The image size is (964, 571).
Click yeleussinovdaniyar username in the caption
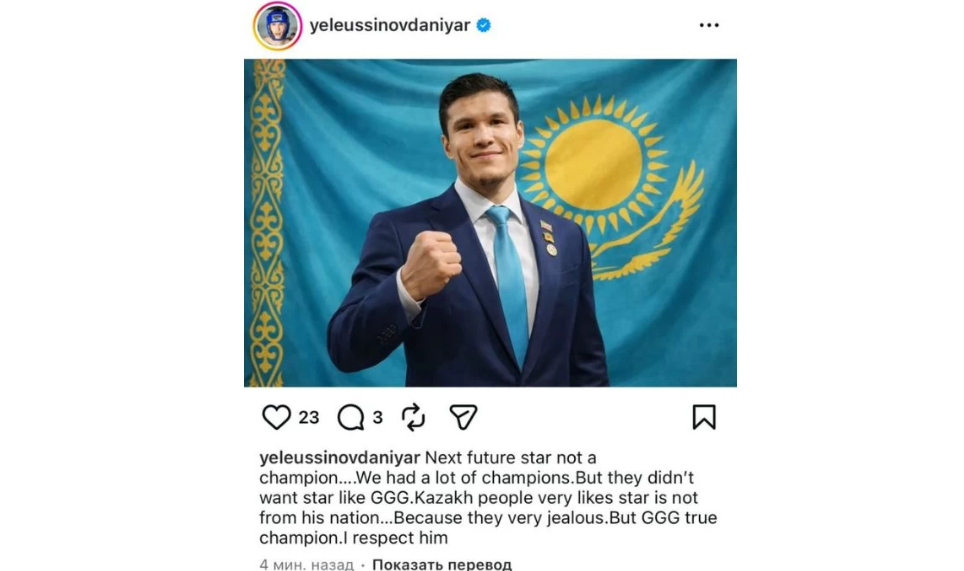pos(339,458)
